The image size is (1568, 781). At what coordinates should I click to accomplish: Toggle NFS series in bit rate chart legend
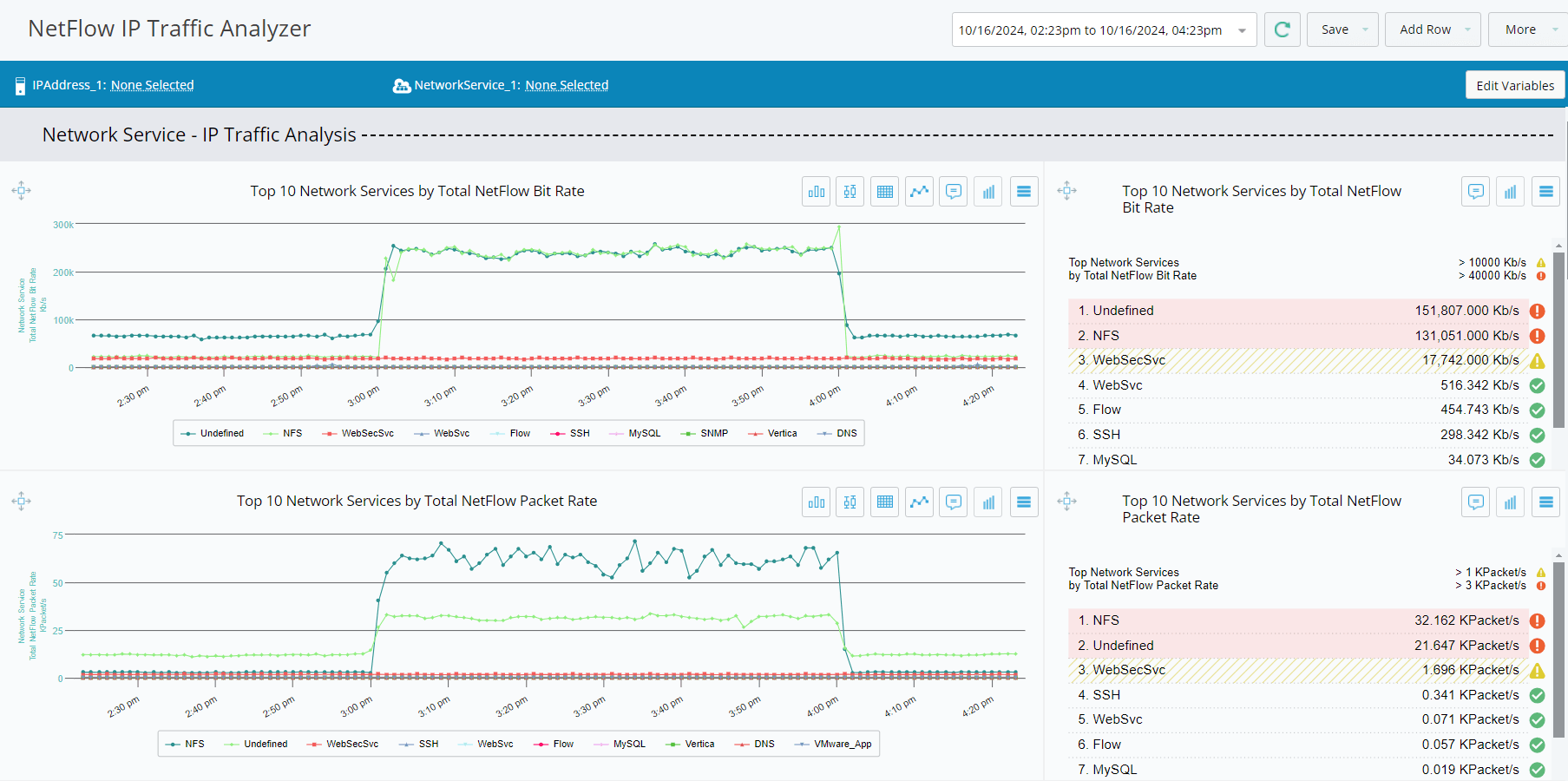(283, 433)
